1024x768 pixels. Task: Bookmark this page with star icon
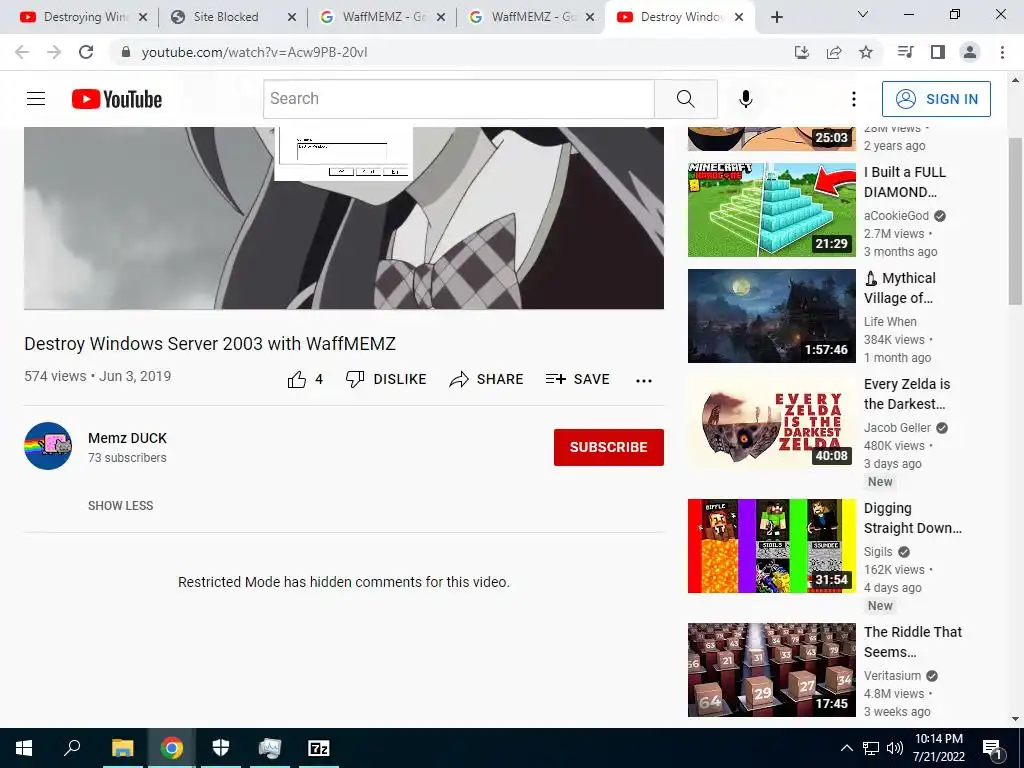(x=866, y=52)
